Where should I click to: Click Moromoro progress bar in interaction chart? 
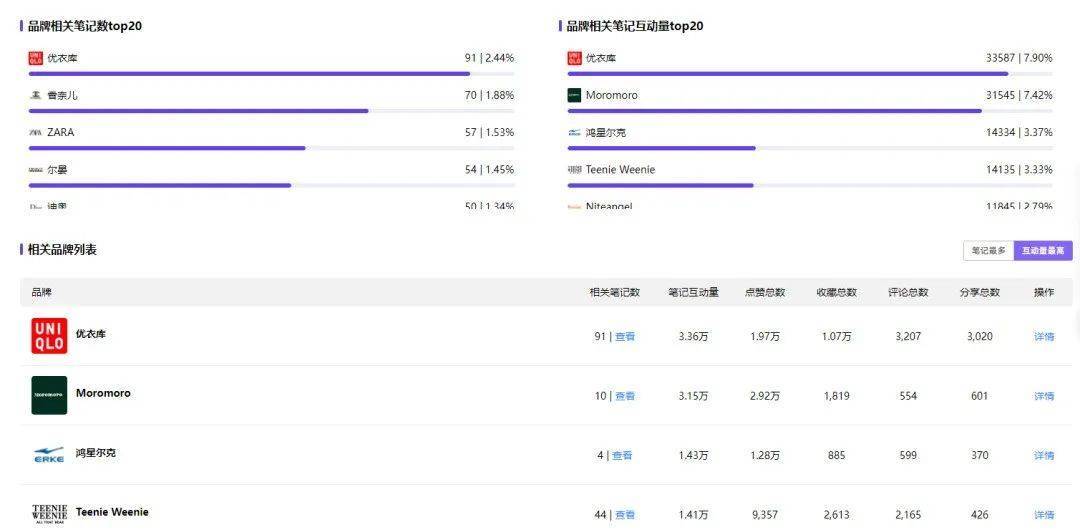pos(810,111)
